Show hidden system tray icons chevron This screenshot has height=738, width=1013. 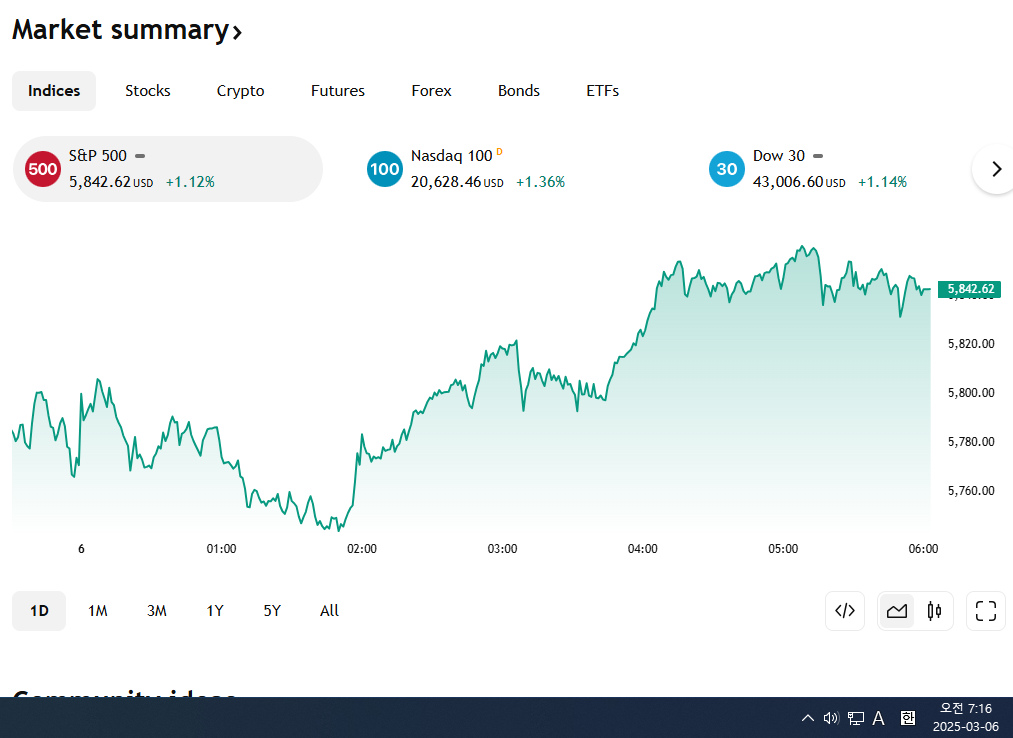[808, 718]
